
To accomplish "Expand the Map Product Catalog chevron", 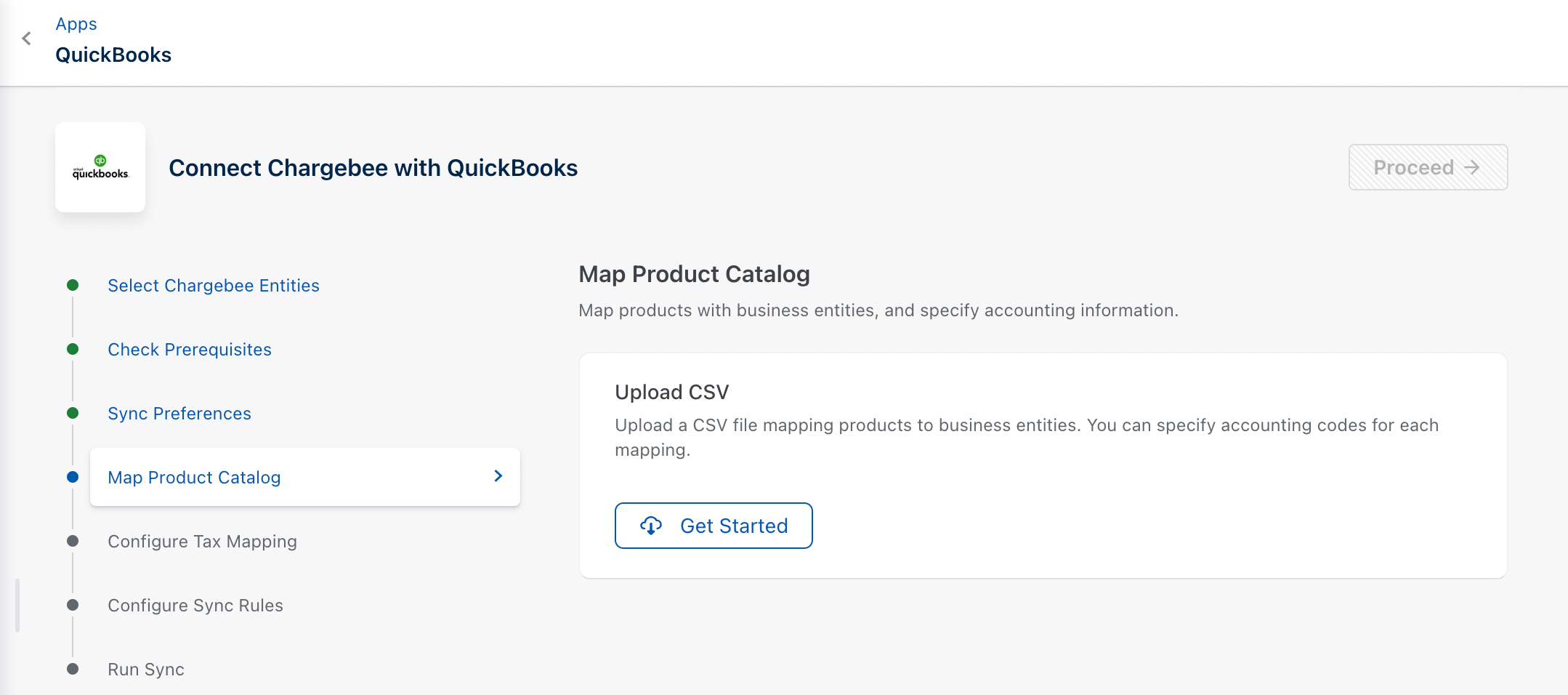I will click(x=498, y=476).
